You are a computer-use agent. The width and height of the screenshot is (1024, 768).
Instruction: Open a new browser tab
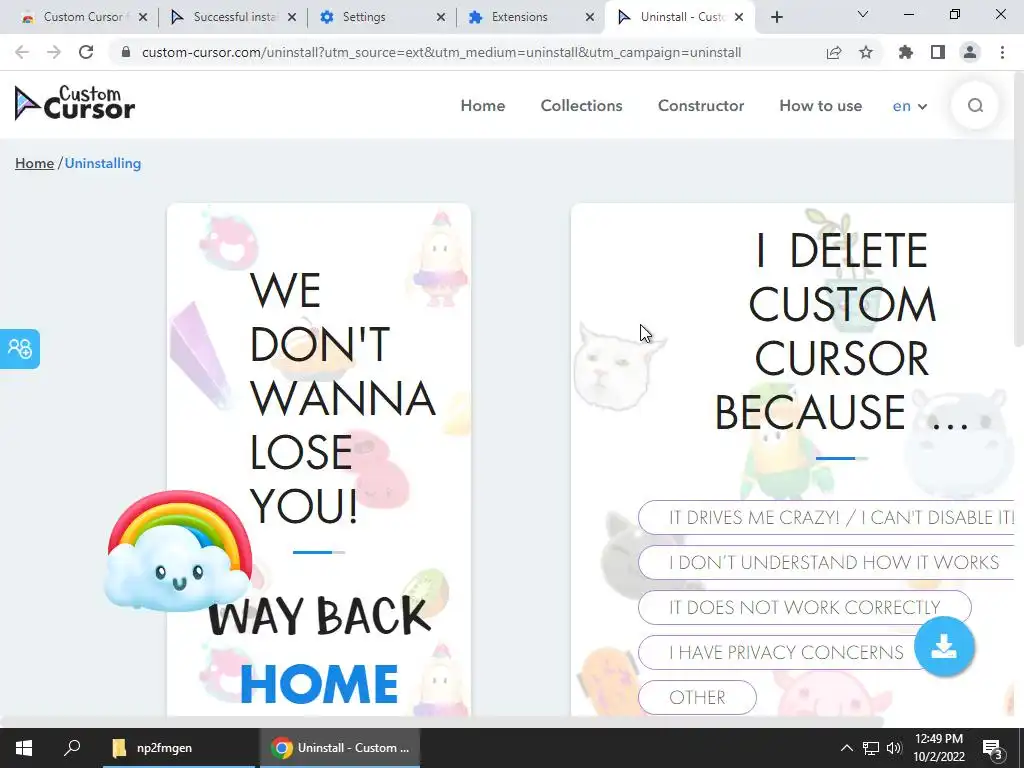[776, 17]
